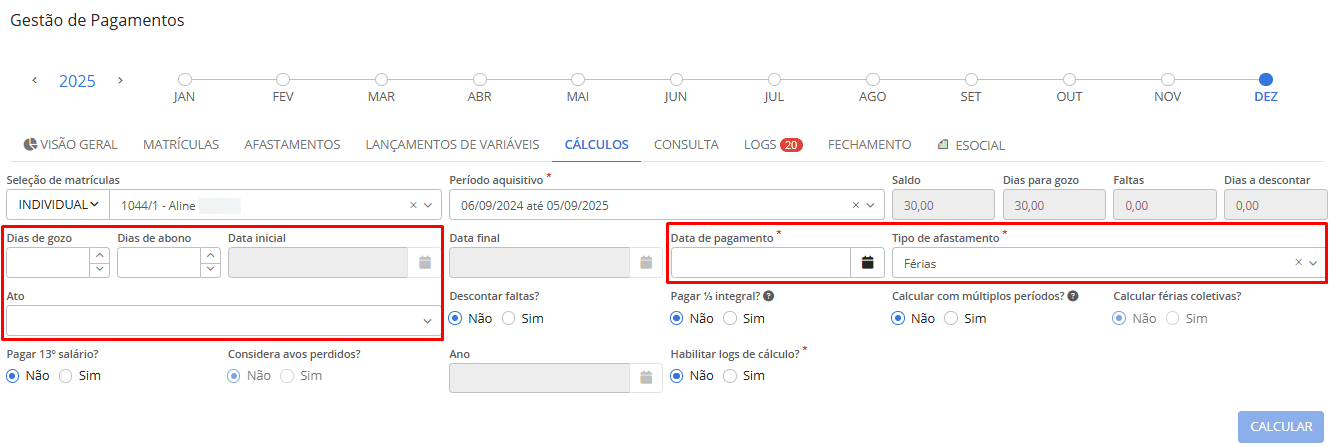
Task: Select Sim for Descontar faltas
Action: (508, 318)
